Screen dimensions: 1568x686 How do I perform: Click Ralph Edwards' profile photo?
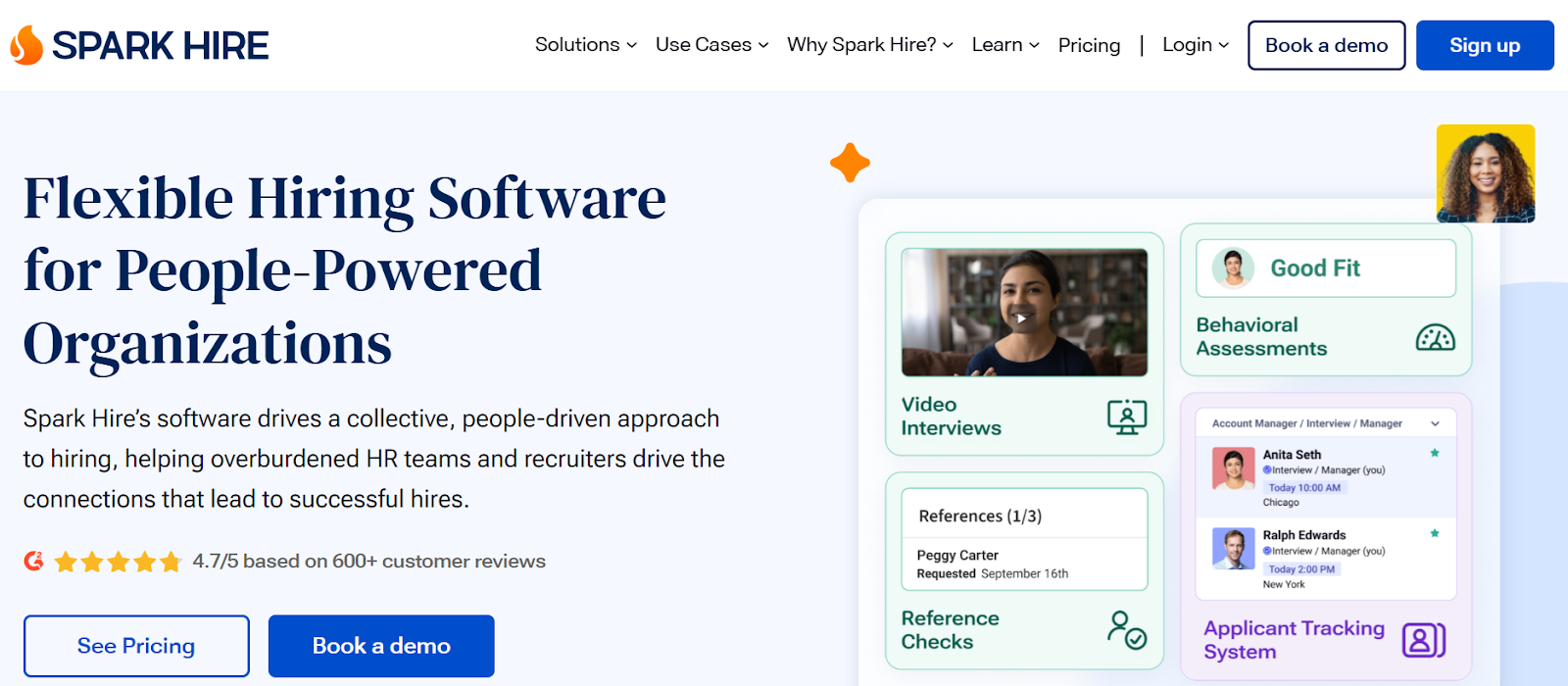[1233, 549]
